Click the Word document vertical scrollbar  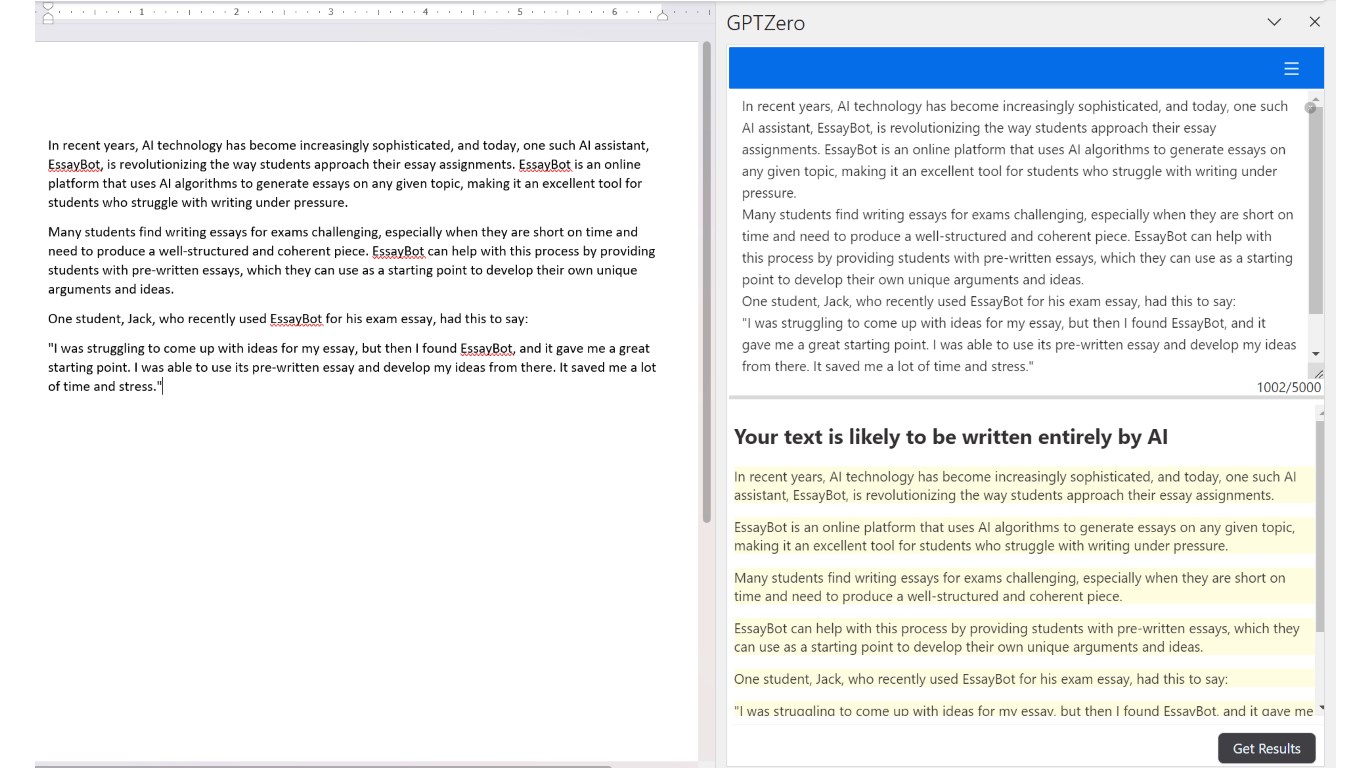[x=707, y=282]
